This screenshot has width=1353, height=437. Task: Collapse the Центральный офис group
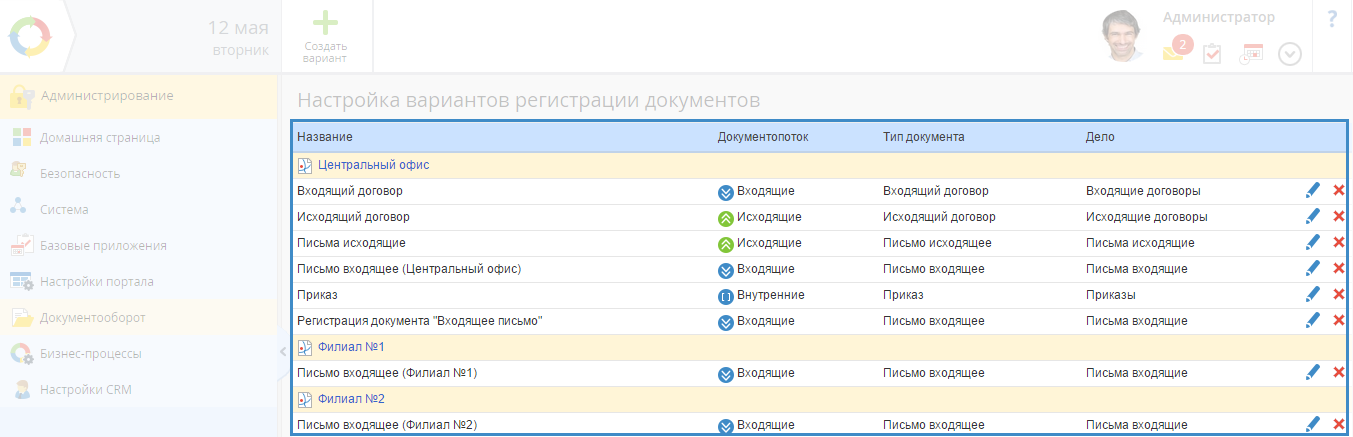305,165
